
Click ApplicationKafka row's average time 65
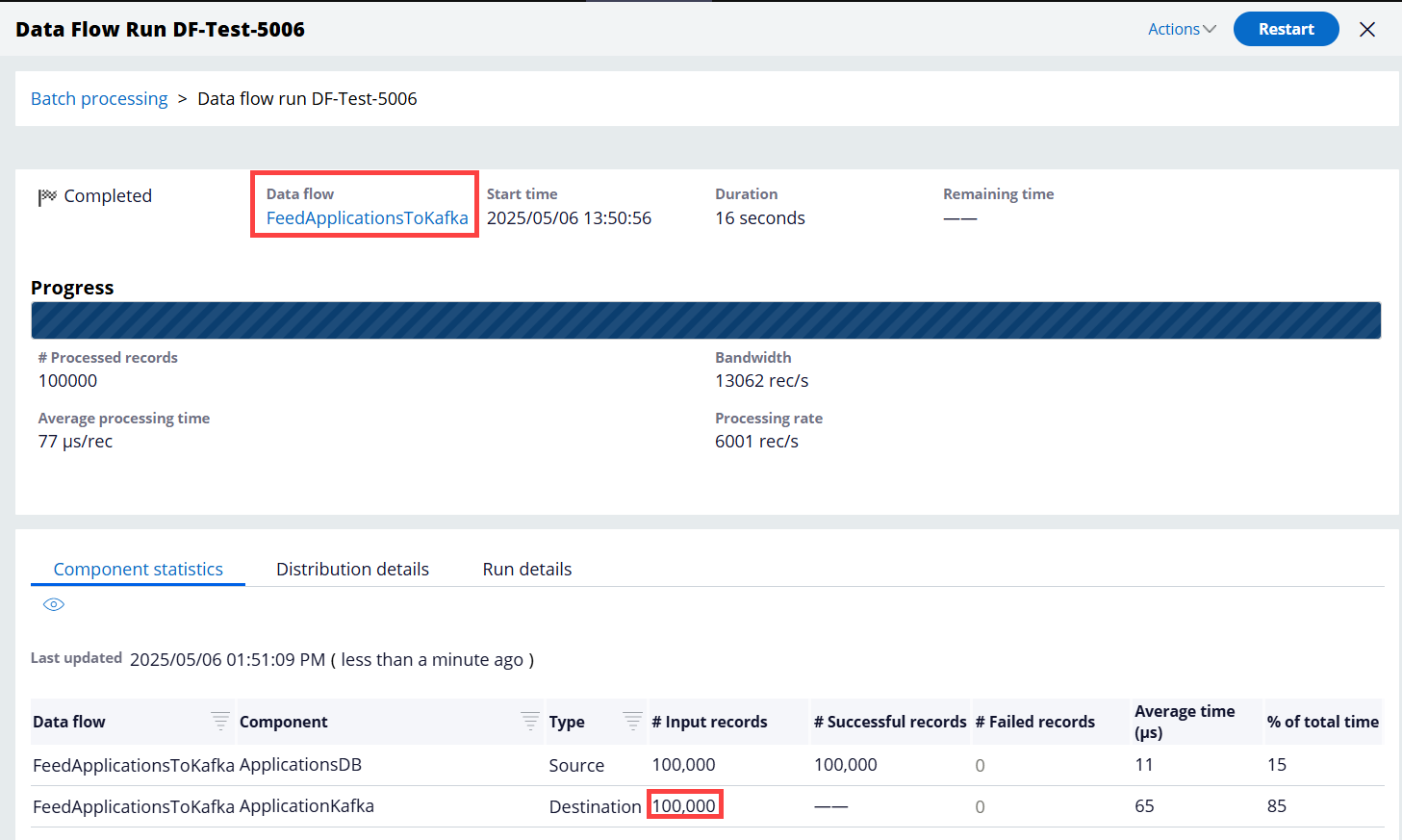tap(1144, 806)
